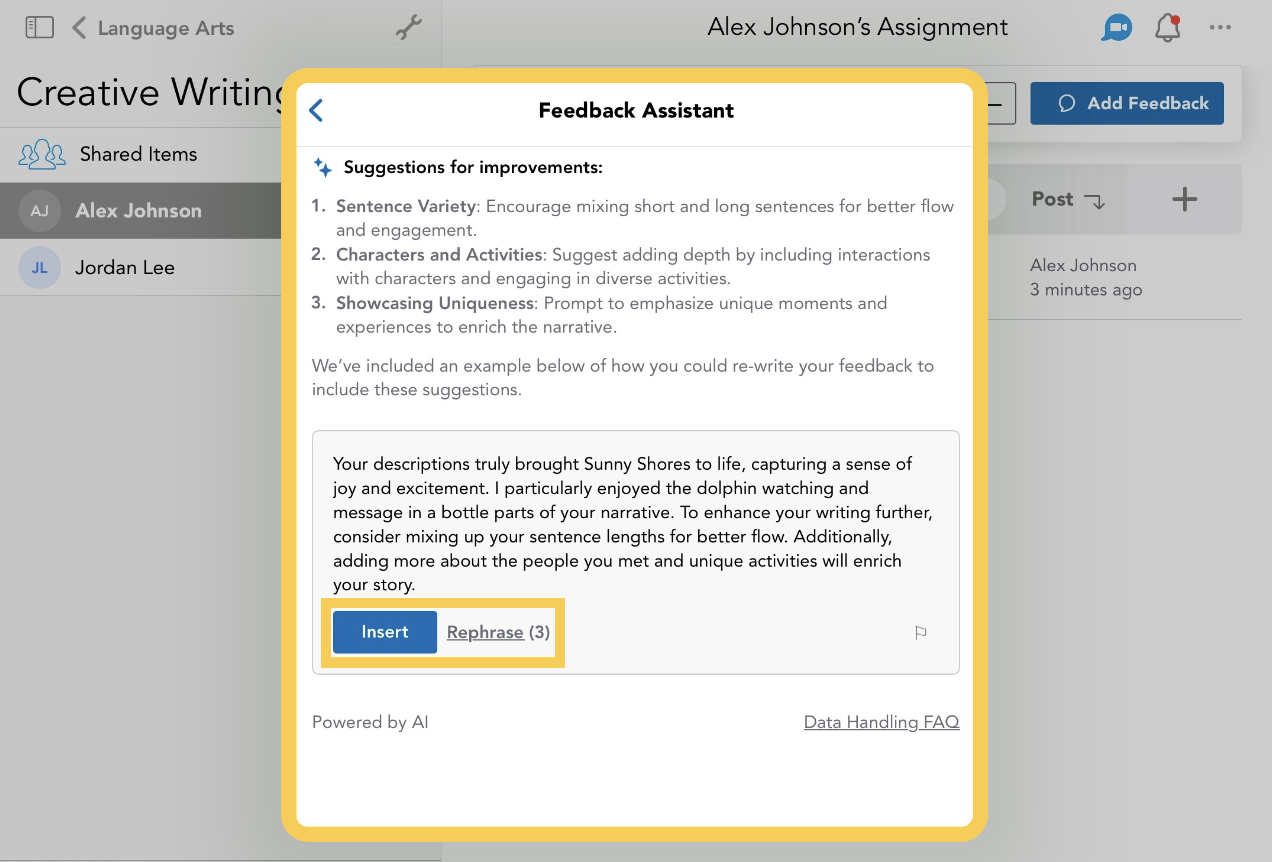1272x862 pixels.
Task: Click the '3 minutes ago' timestamp
Action: click(1086, 290)
